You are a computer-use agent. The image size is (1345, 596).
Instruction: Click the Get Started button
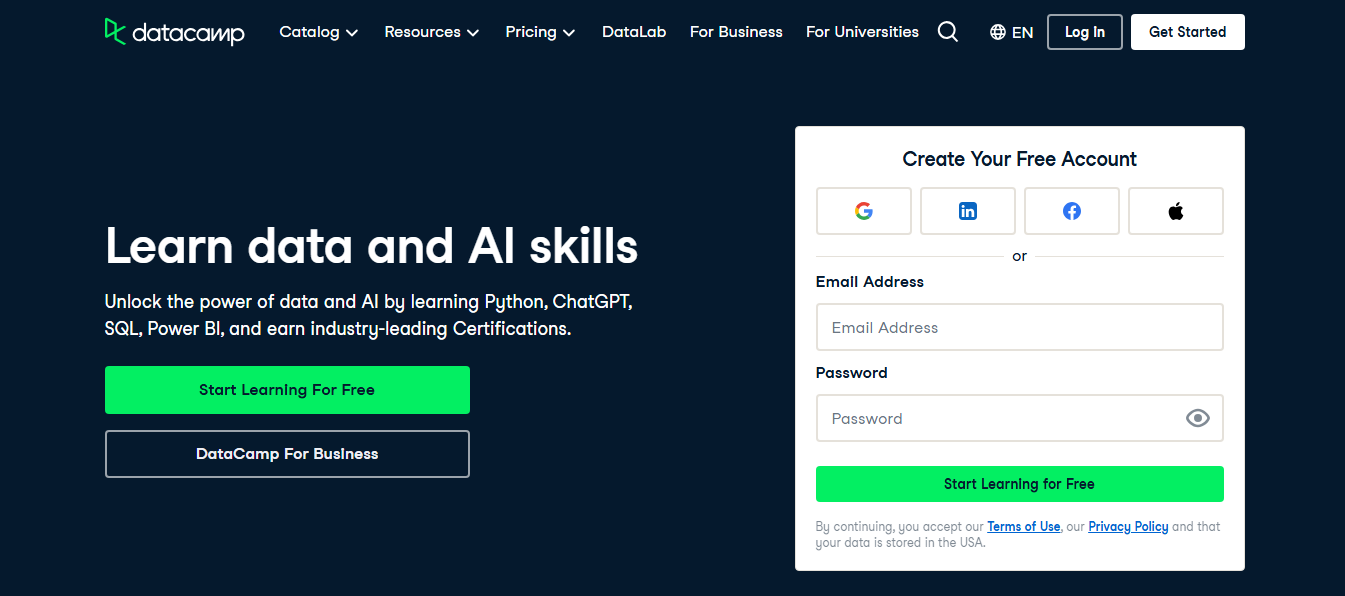pyautogui.click(x=1187, y=31)
